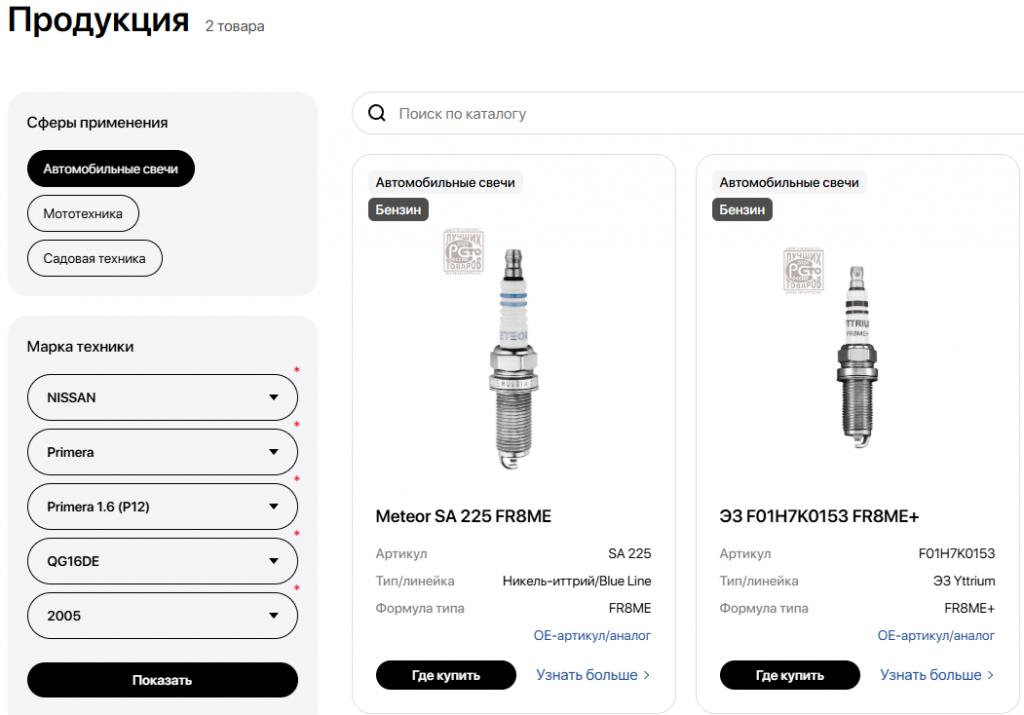Expand the QG16DE engine dropdown

click(163, 561)
